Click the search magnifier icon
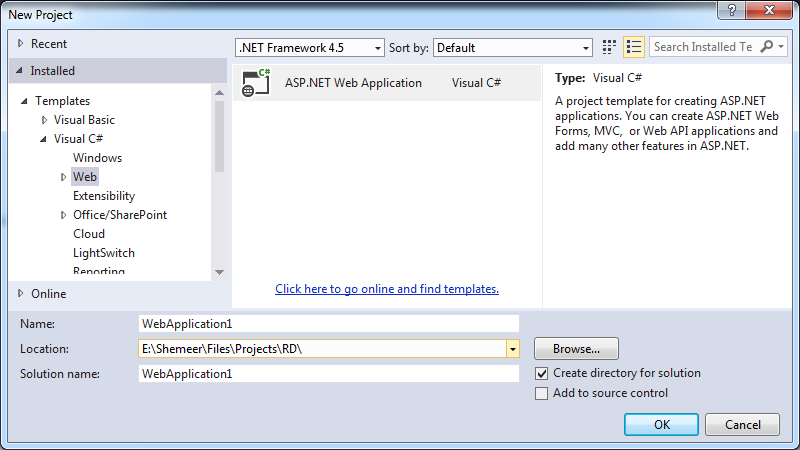Image resolution: width=800 pixels, height=450 pixels. 767,47
